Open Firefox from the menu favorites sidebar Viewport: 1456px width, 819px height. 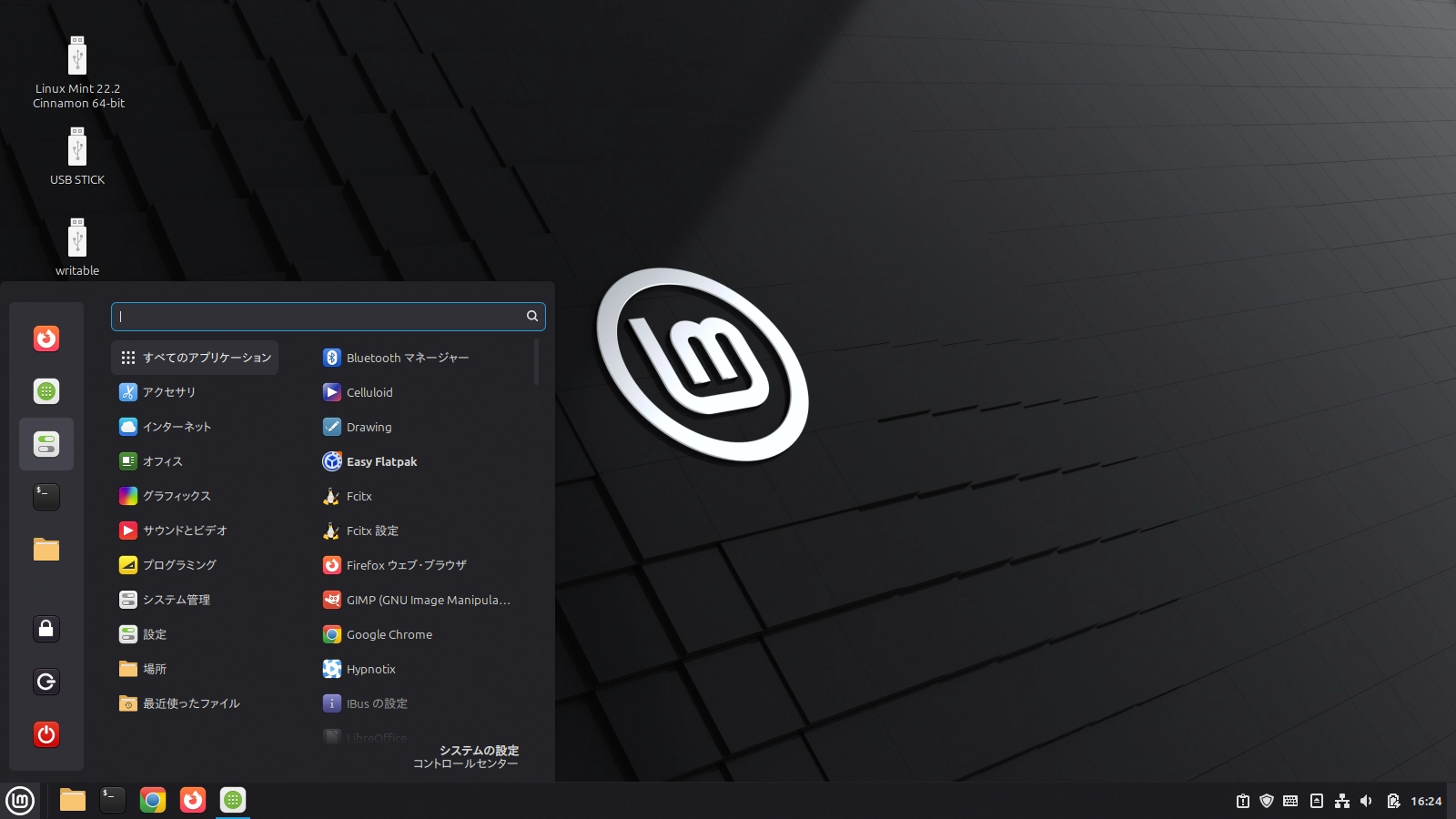[x=46, y=339]
